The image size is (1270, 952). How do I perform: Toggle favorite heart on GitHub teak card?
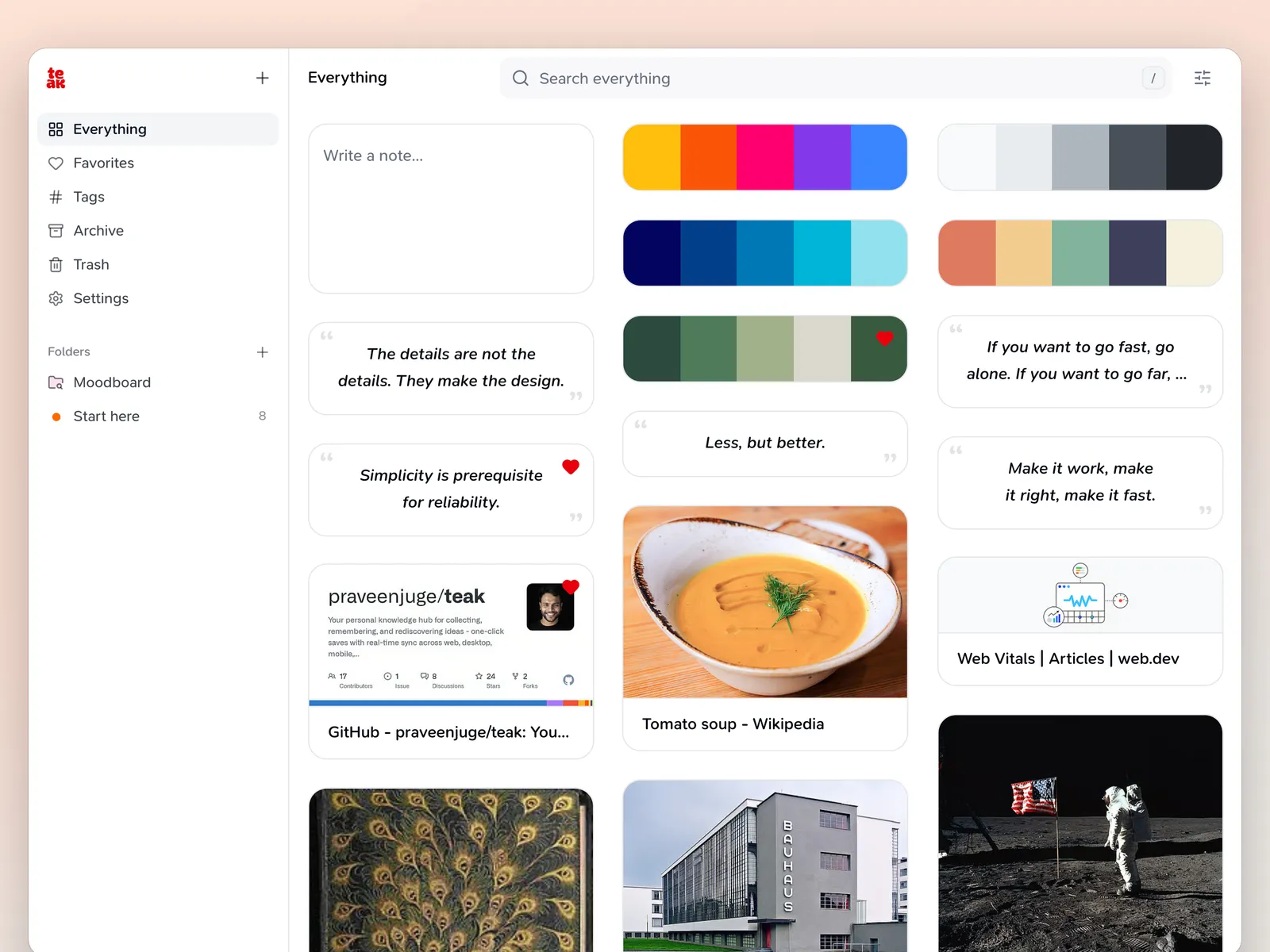[x=571, y=587]
